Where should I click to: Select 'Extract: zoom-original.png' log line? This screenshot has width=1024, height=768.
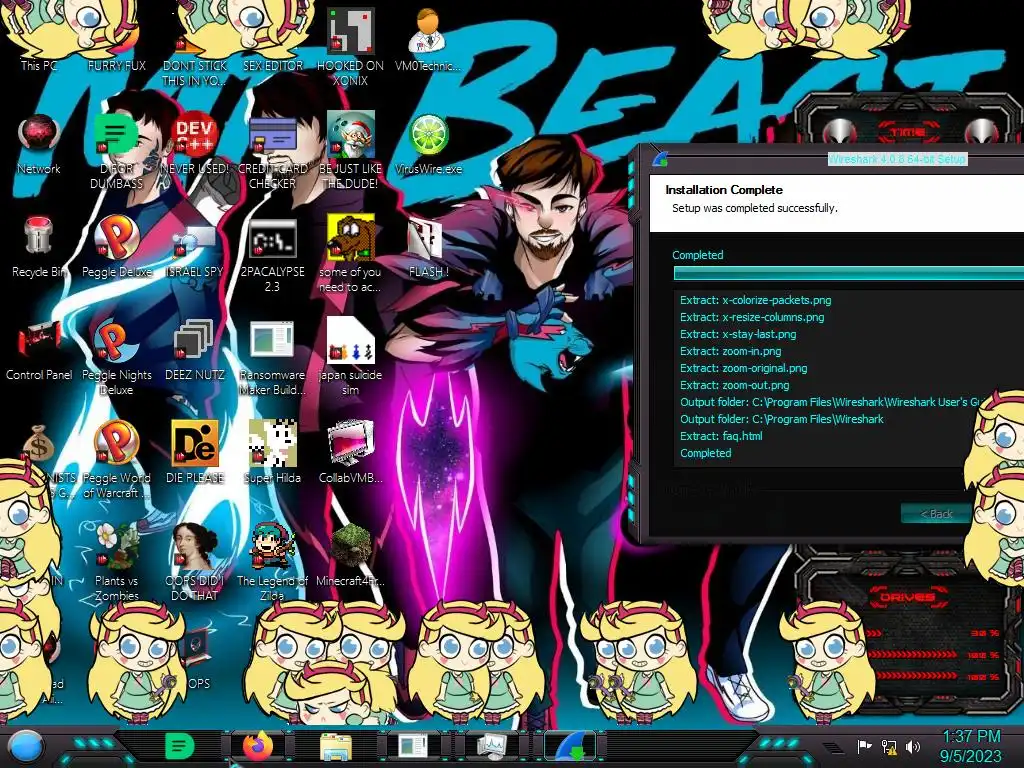743,368
